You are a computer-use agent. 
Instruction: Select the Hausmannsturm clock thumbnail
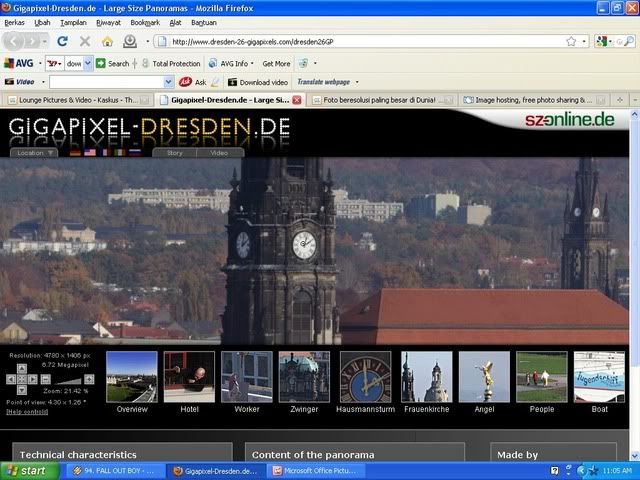365,377
